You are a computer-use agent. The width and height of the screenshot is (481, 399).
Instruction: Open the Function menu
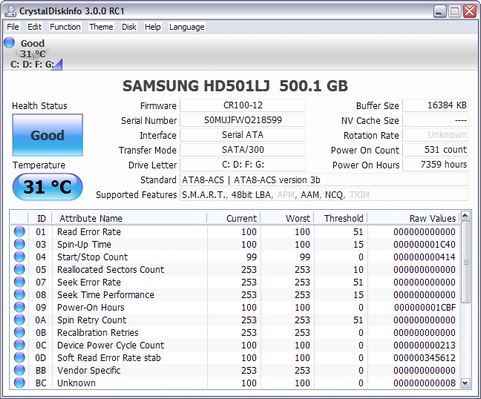[65, 27]
